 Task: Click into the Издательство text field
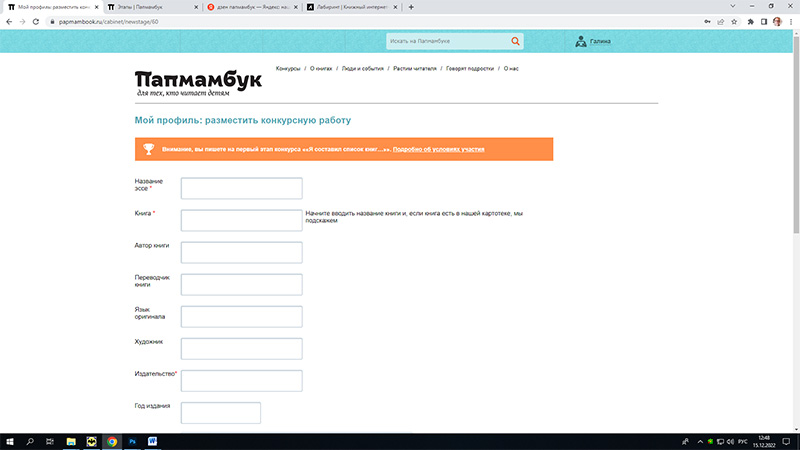(x=241, y=380)
